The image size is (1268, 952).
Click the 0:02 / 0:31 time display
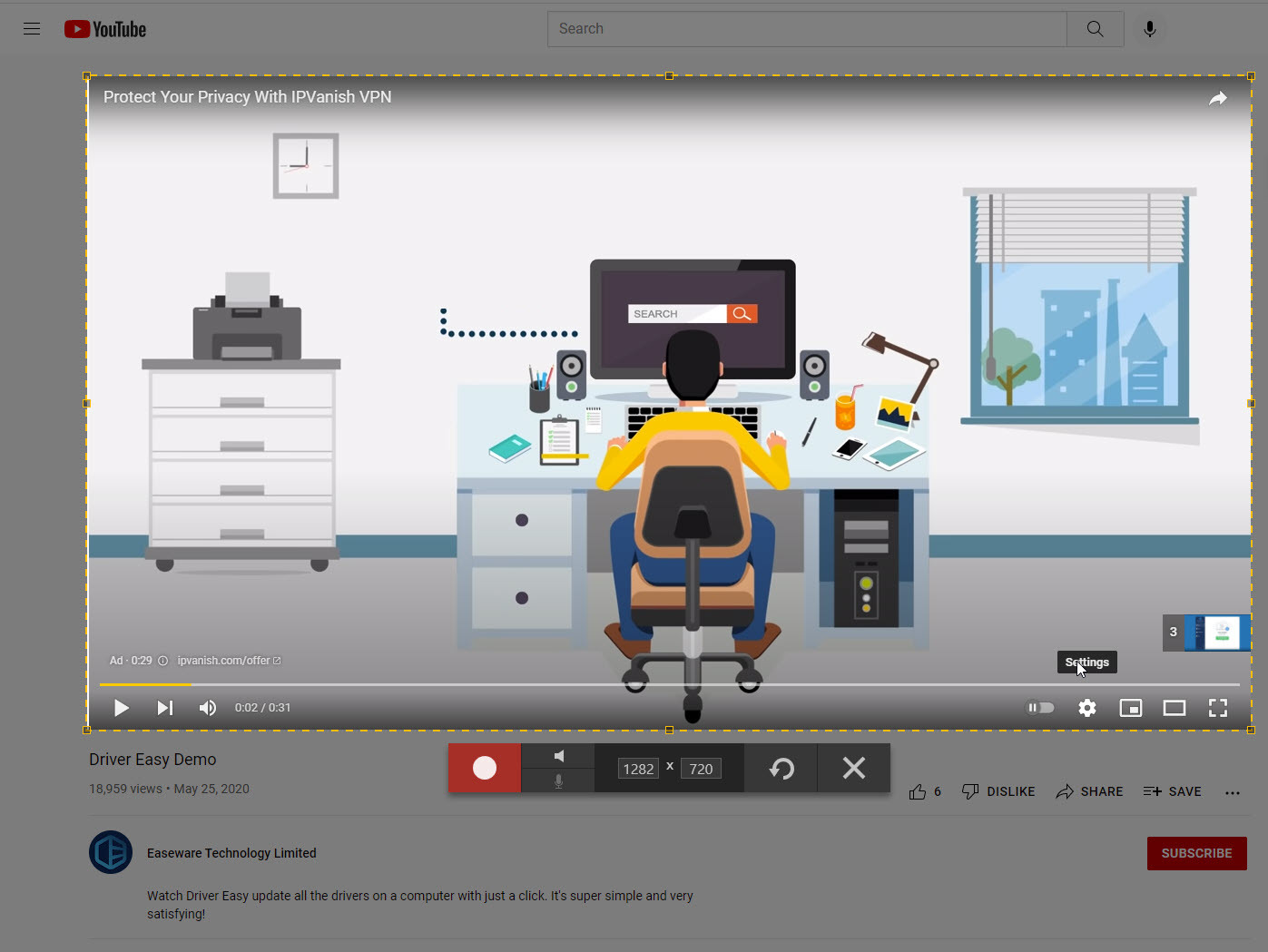(x=263, y=708)
